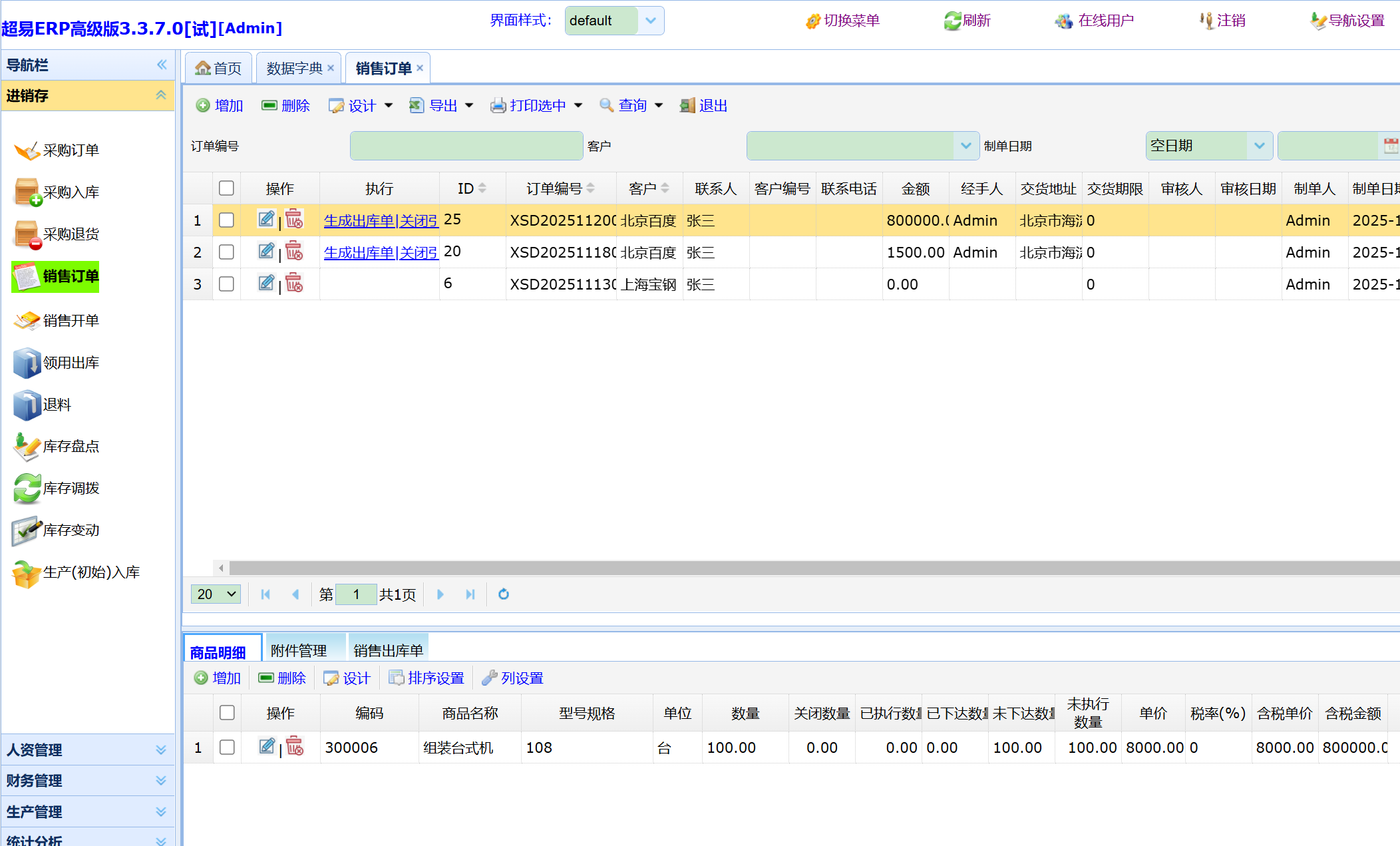Switch to the 数据字典 tab
Image resolution: width=1400 pixels, height=846 pixels.
click(x=293, y=69)
